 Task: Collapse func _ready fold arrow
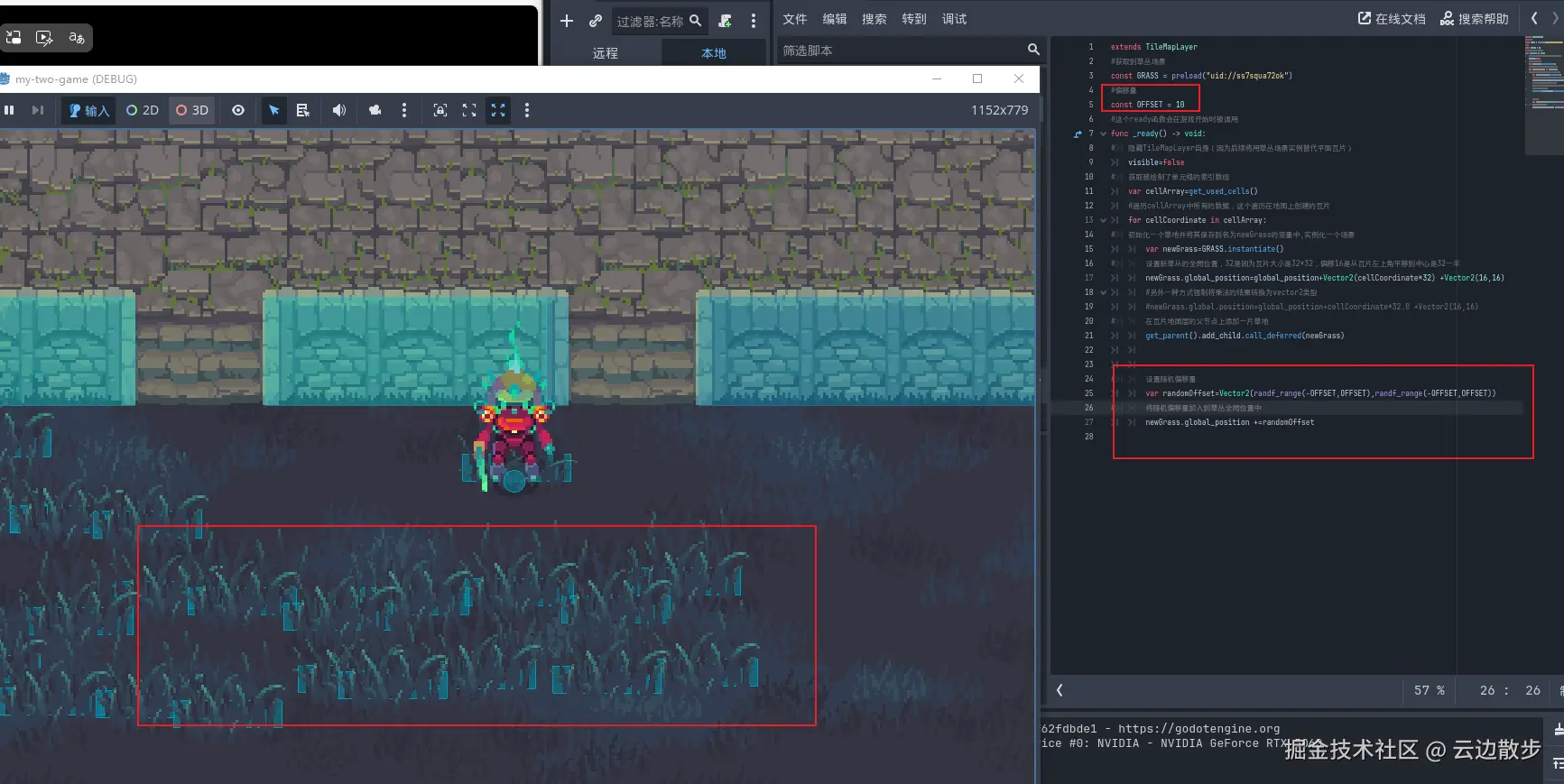click(1103, 134)
